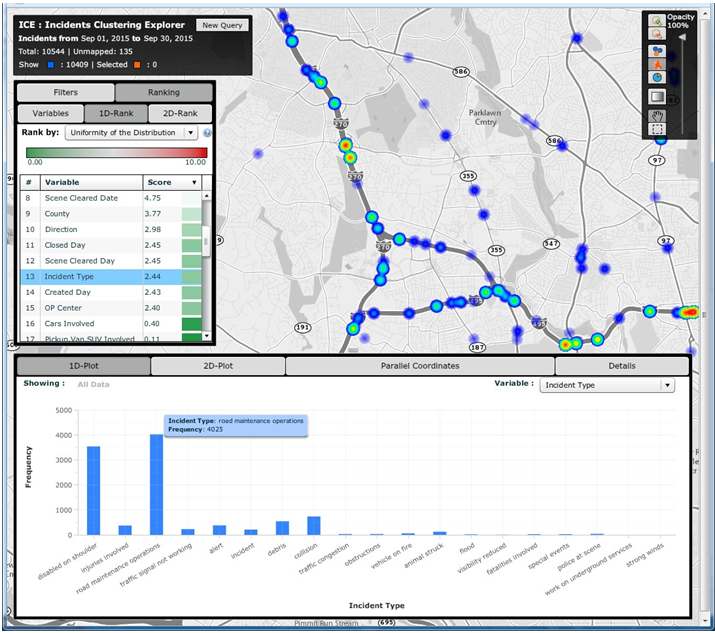The width and height of the screenshot is (715, 633).
Task: Click the zoom out map tool
Action: (657, 34)
